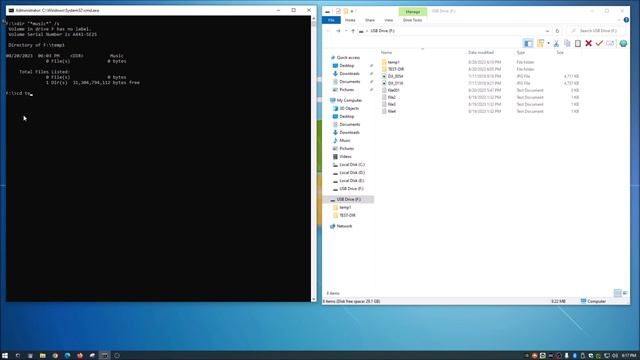Click USB Drive (F:) in address bar
This screenshot has width=640, height=360.
382,31
